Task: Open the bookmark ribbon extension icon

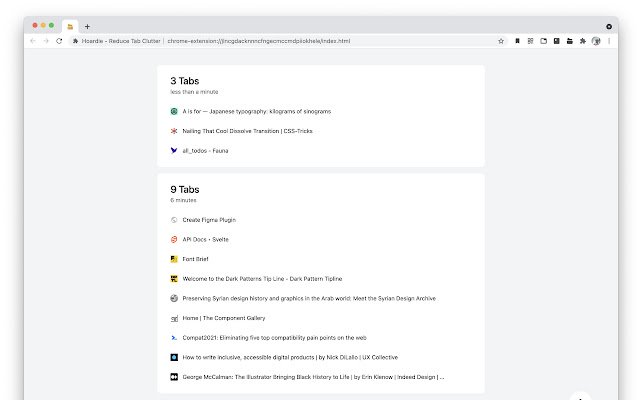Action: tap(517, 41)
